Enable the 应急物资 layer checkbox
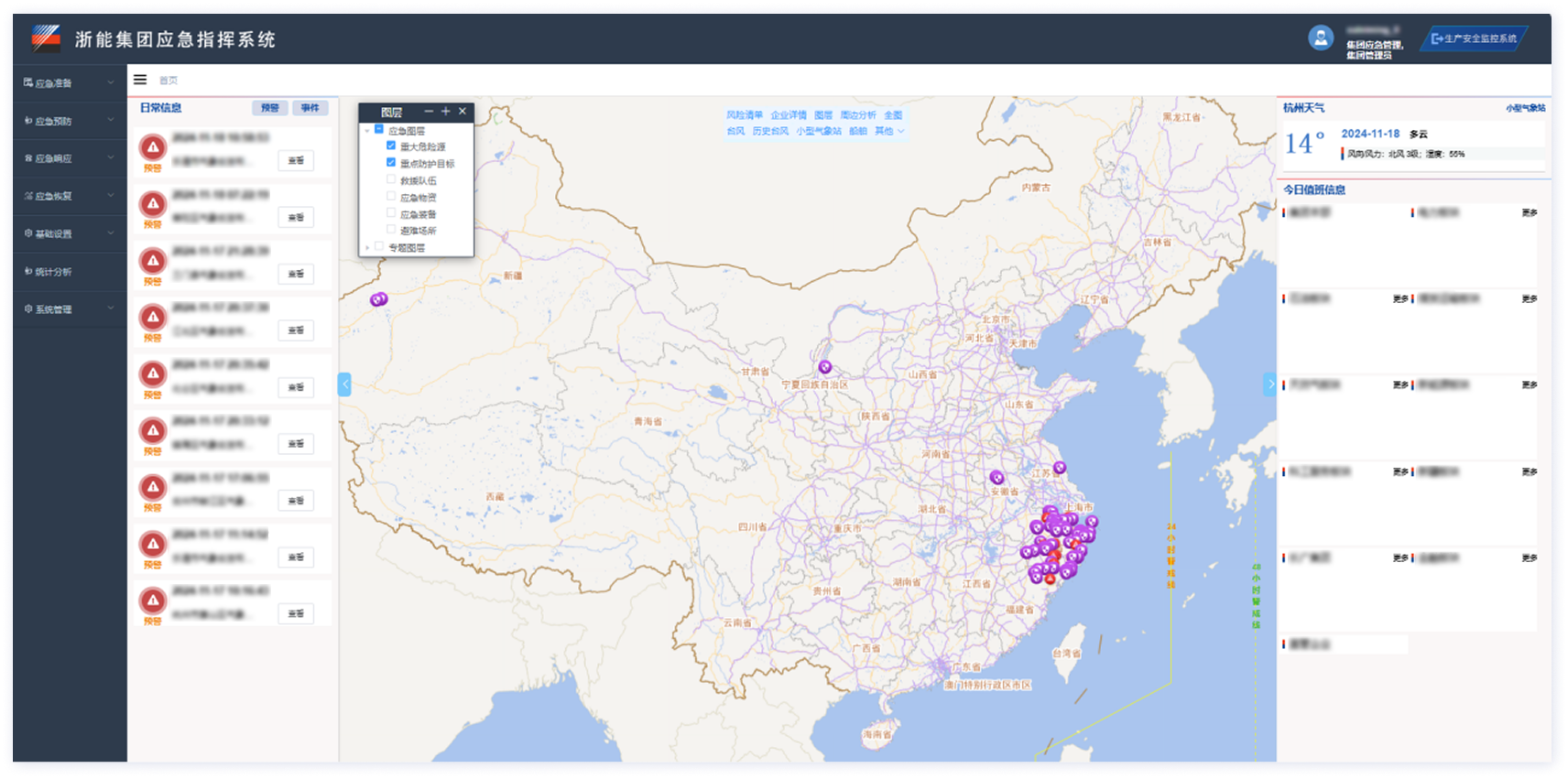 click(391, 196)
